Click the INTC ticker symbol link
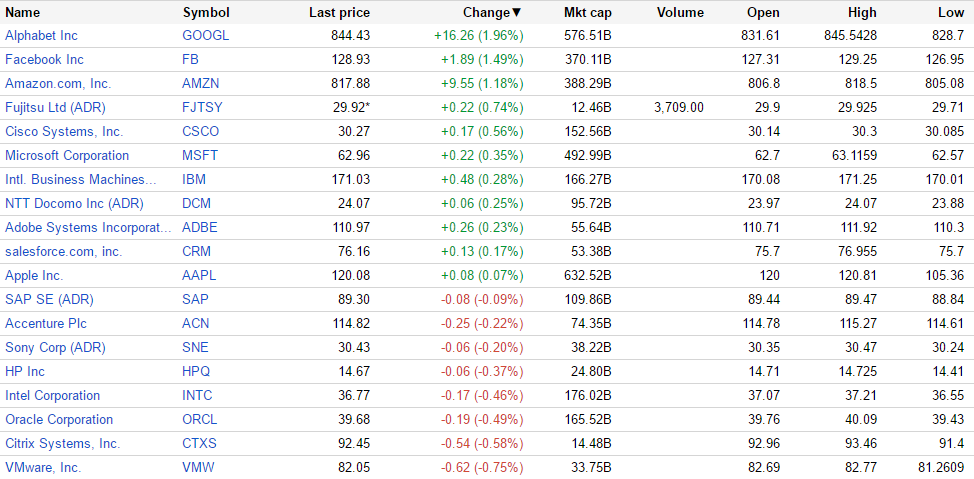974x479 pixels. (198, 395)
